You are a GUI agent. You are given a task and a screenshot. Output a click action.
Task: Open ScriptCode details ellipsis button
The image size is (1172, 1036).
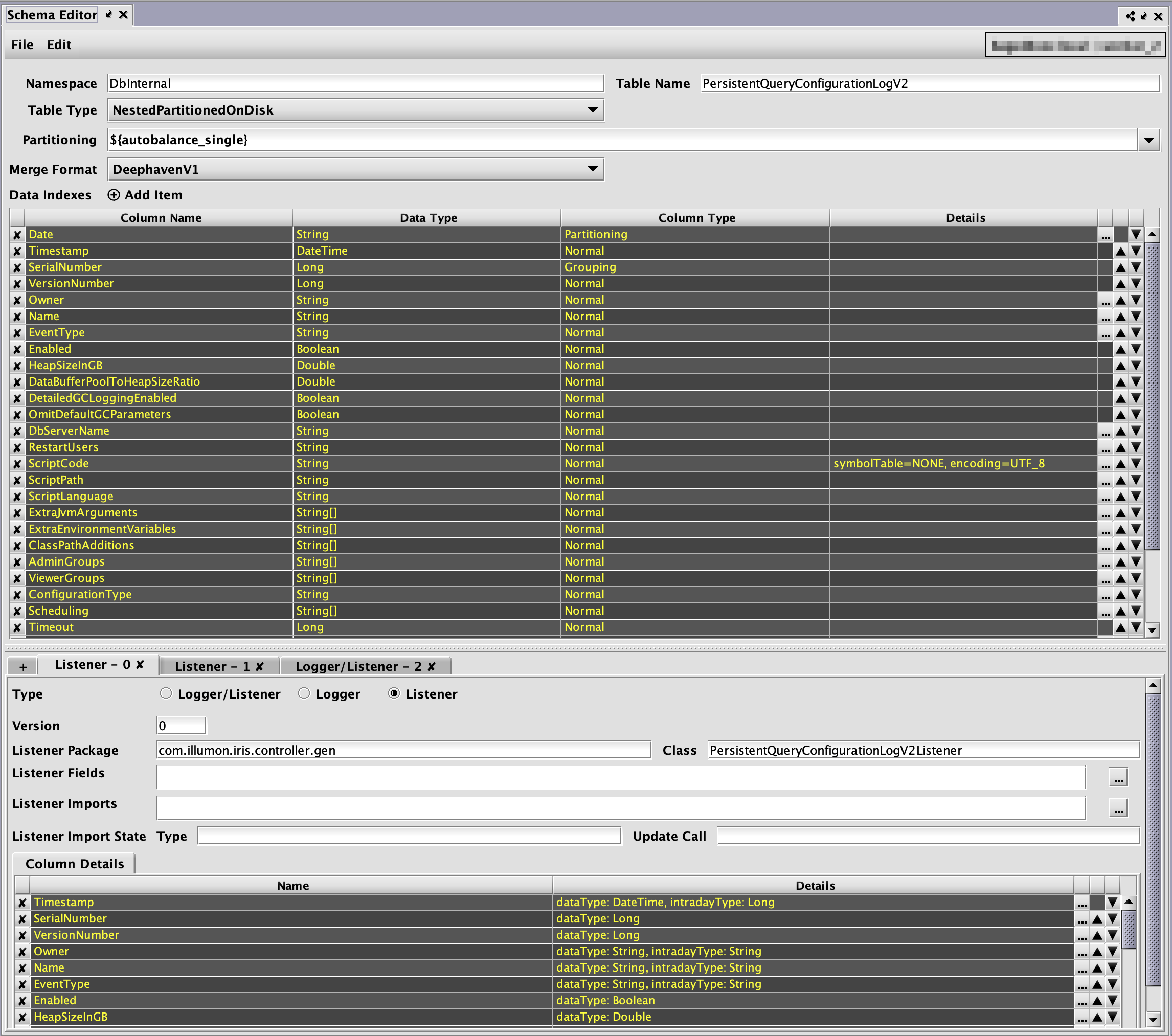[x=1106, y=464]
